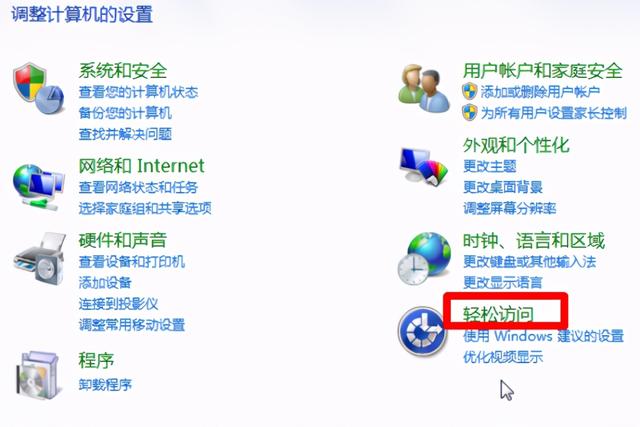Open 更改键盘或其他输入法 link
Viewport: 640px width, 427px height.
click(529, 261)
